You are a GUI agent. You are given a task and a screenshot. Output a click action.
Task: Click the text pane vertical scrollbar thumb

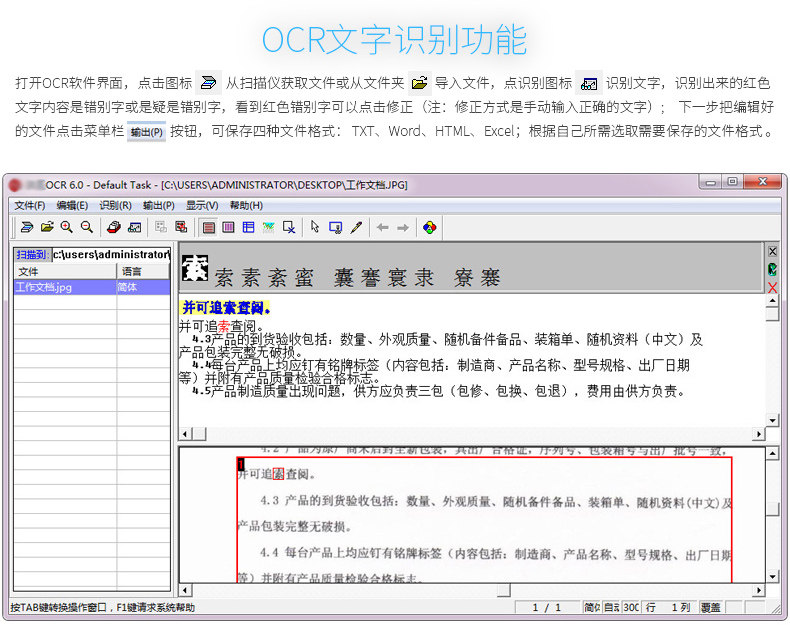pos(772,314)
